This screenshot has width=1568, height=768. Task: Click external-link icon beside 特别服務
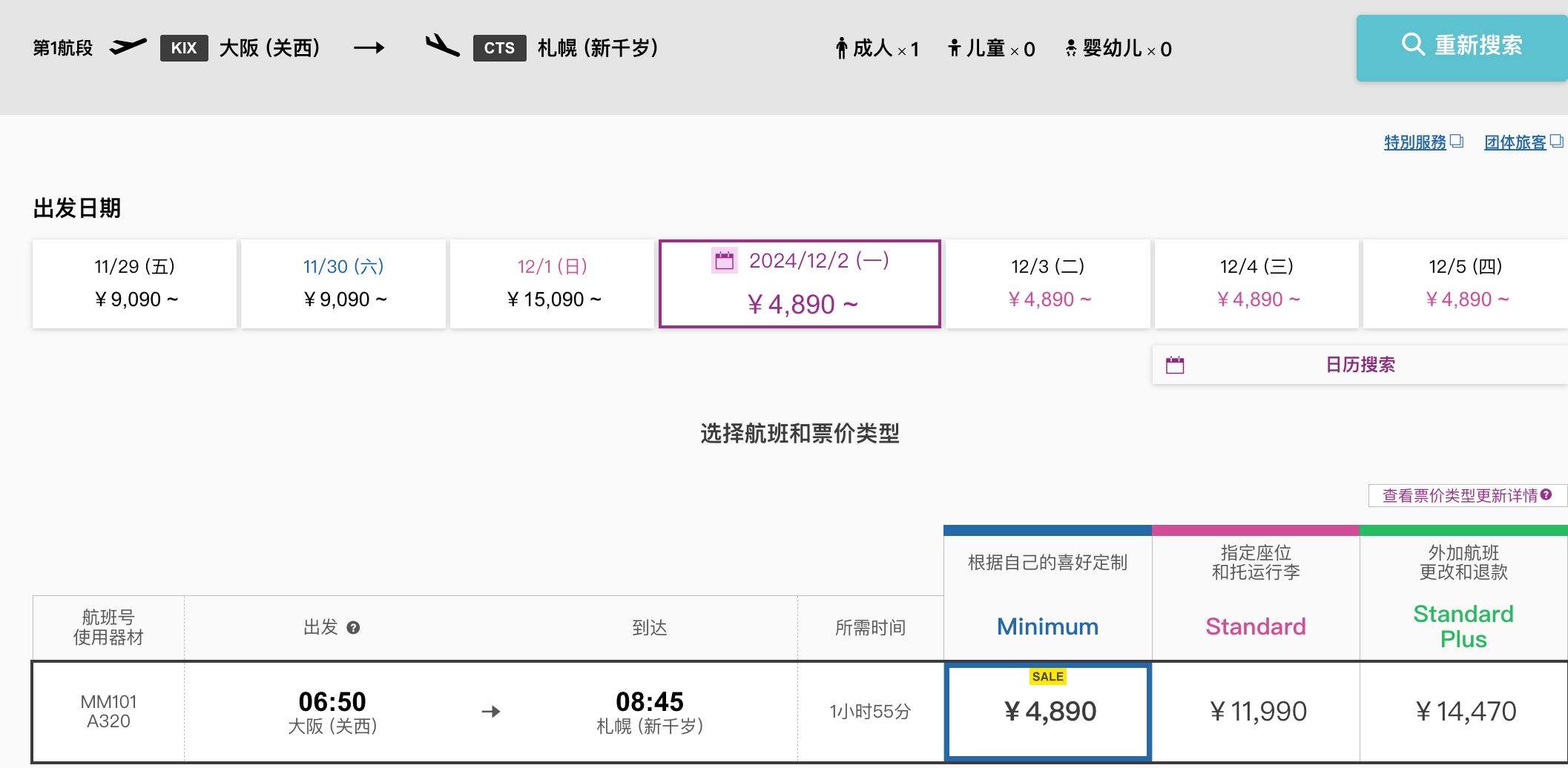(x=1457, y=141)
